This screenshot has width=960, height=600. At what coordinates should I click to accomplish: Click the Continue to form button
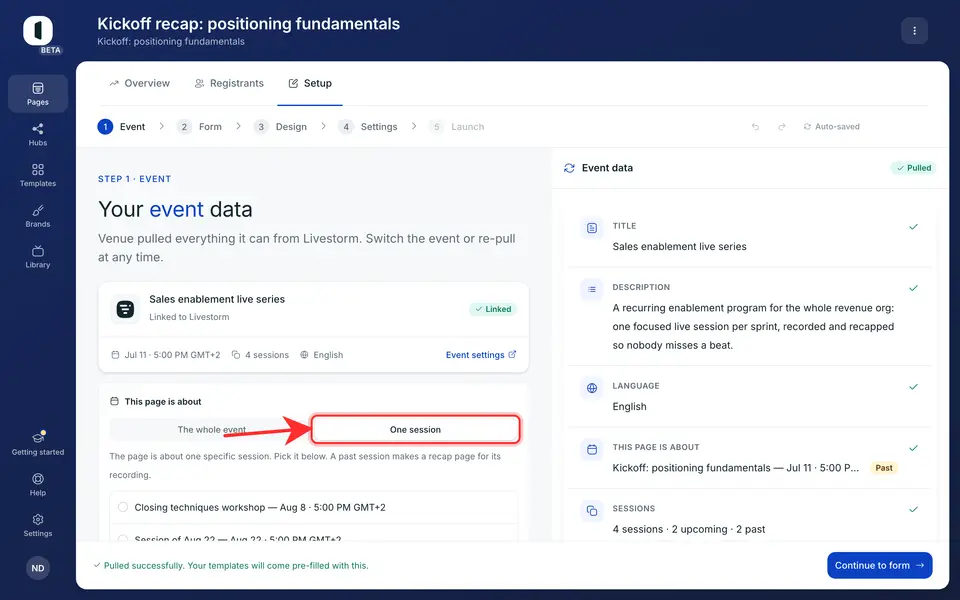(x=879, y=565)
